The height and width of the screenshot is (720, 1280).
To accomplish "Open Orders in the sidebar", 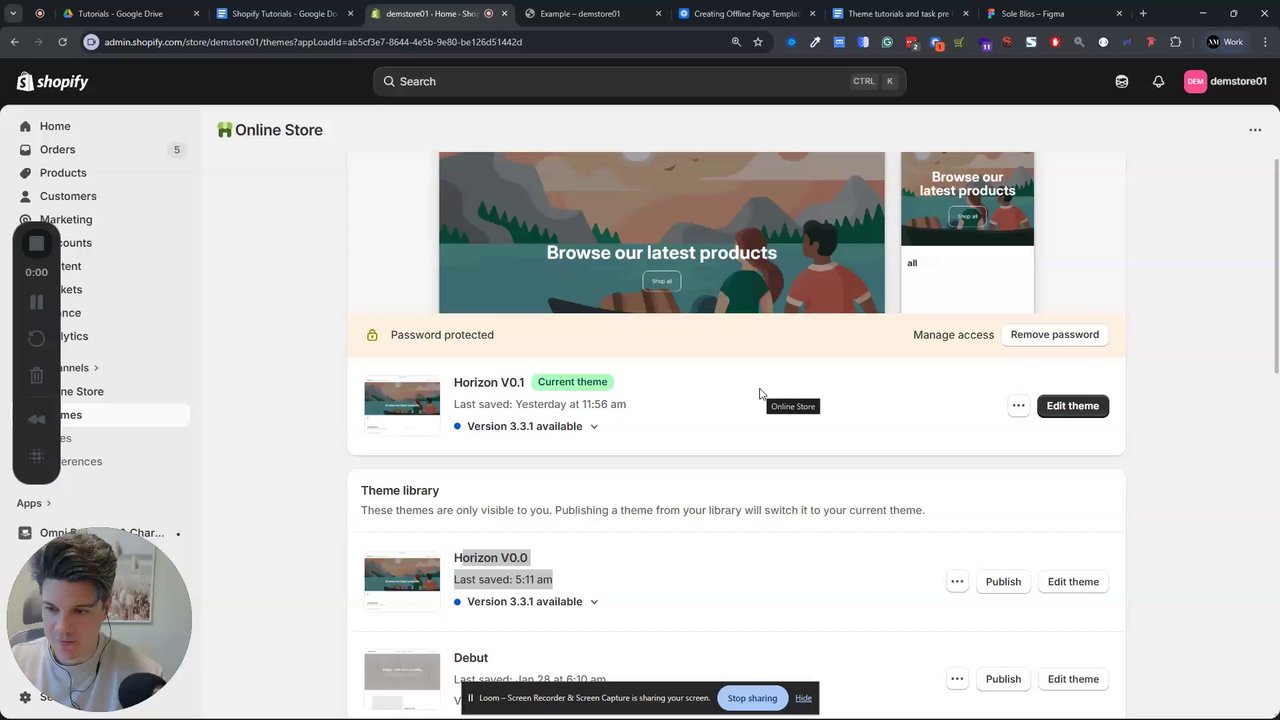I will 57,150.
